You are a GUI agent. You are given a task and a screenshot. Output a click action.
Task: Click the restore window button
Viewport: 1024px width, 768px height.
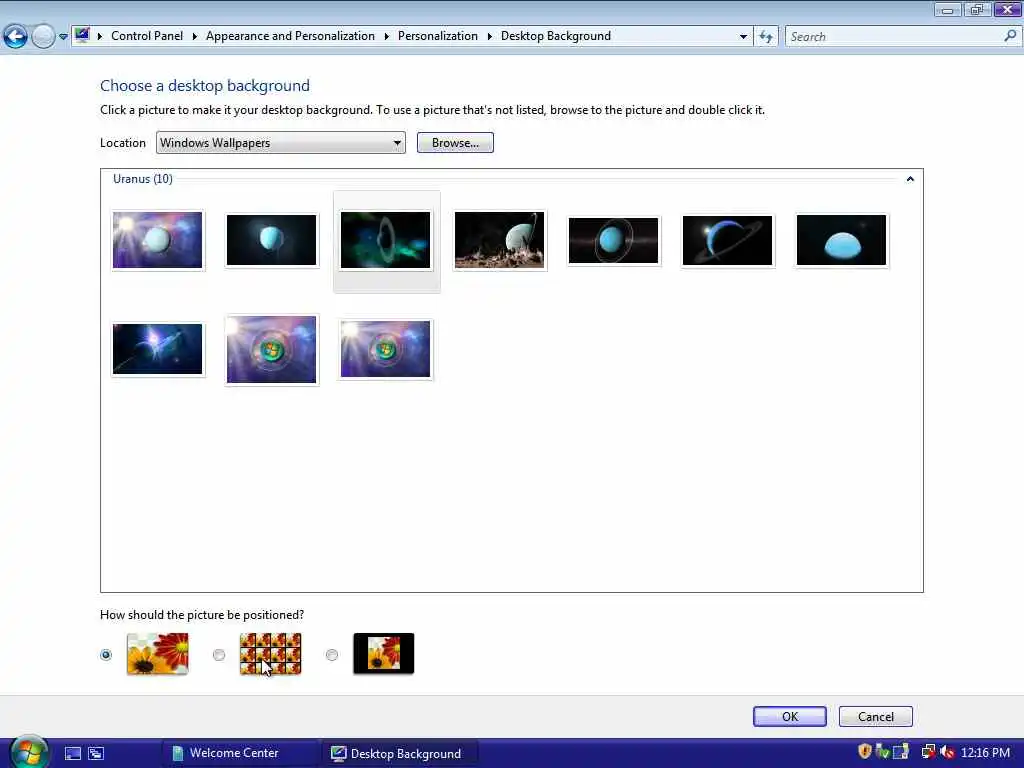click(x=977, y=10)
